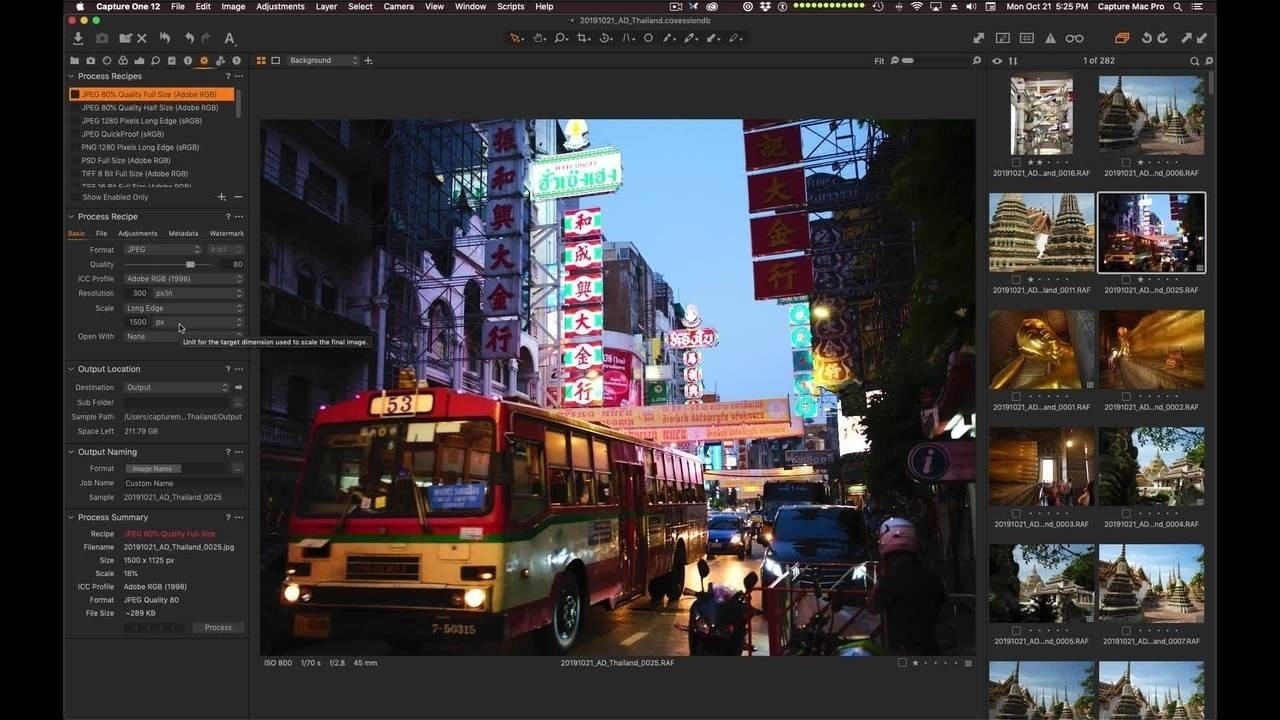1280x720 pixels.
Task: Click the Edit All Selected Variants icon
Action: [x=1122, y=38]
